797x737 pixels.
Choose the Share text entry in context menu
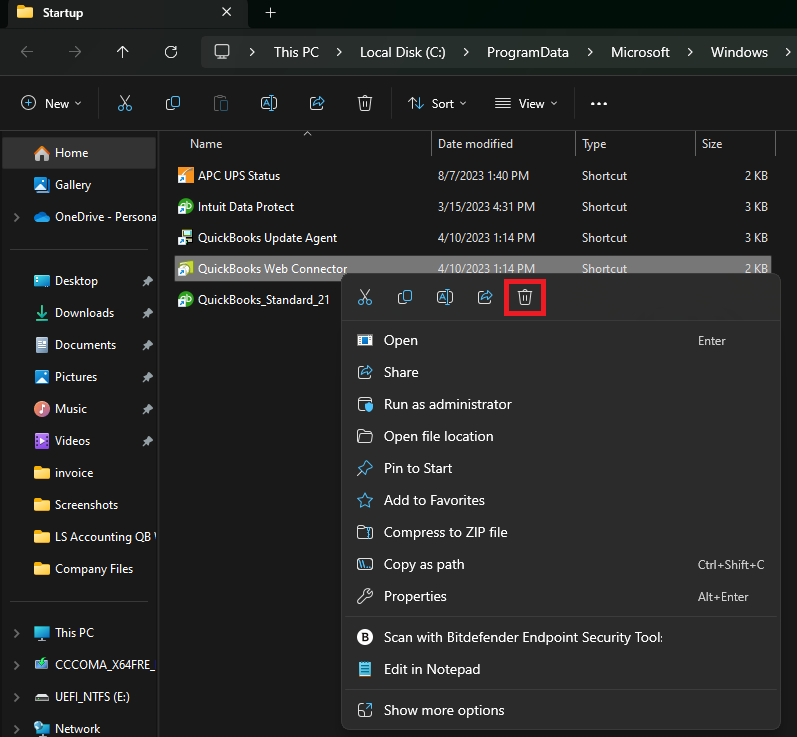click(x=561, y=373)
